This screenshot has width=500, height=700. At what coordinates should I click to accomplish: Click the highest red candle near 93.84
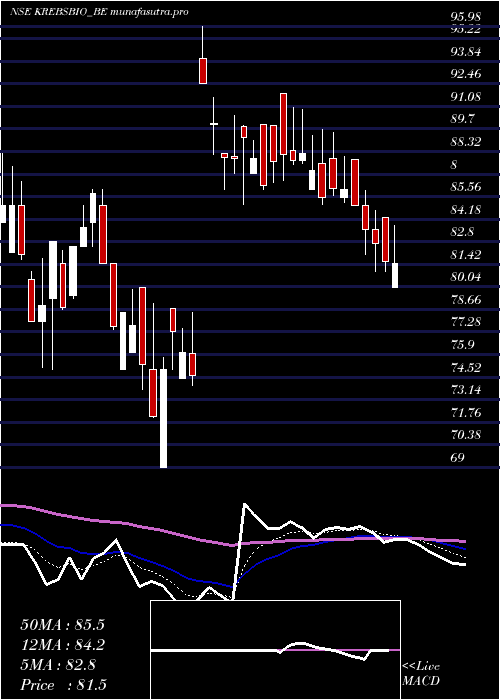[x=203, y=71]
